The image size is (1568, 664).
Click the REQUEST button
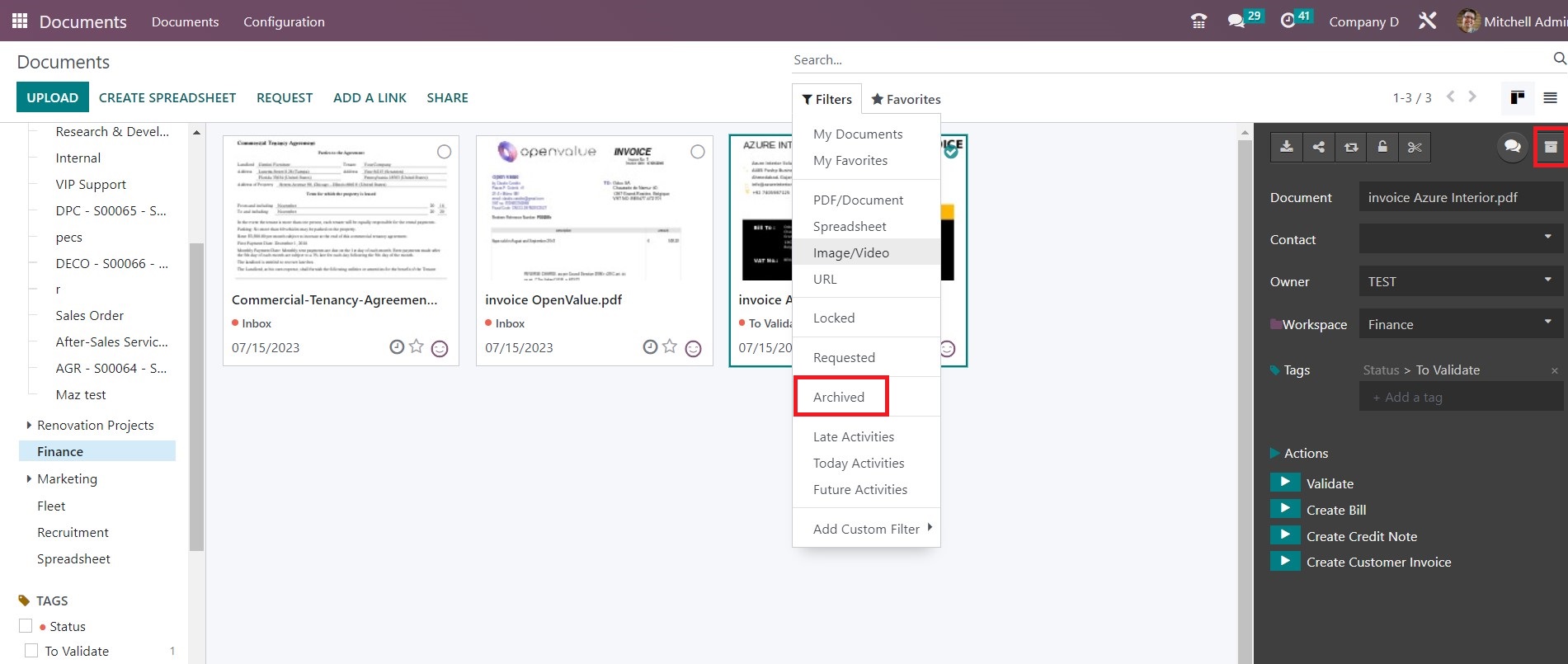tap(285, 97)
